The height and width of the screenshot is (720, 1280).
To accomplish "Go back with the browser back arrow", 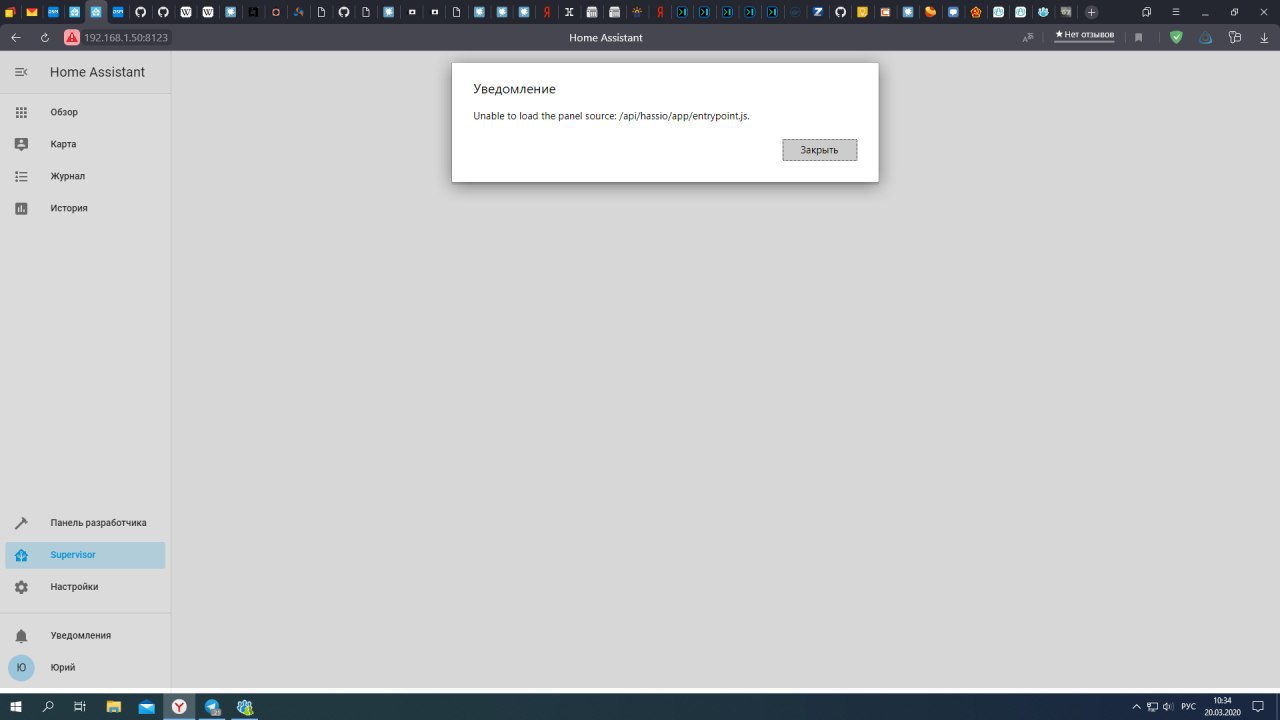I will [16, 37].
